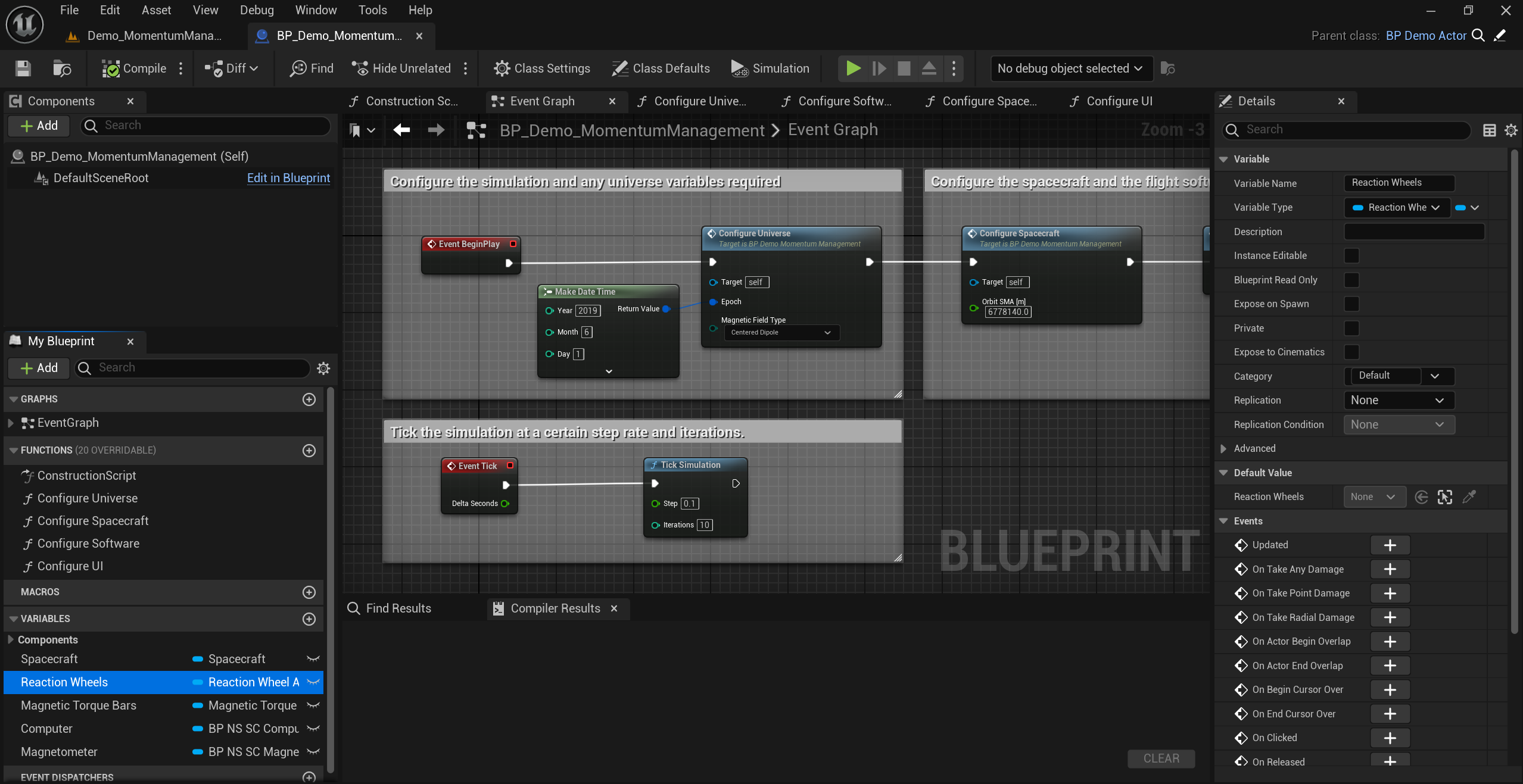Clear the compiler results
The height and width of the screenshot is (784, 1523).
click(1161, 759)
